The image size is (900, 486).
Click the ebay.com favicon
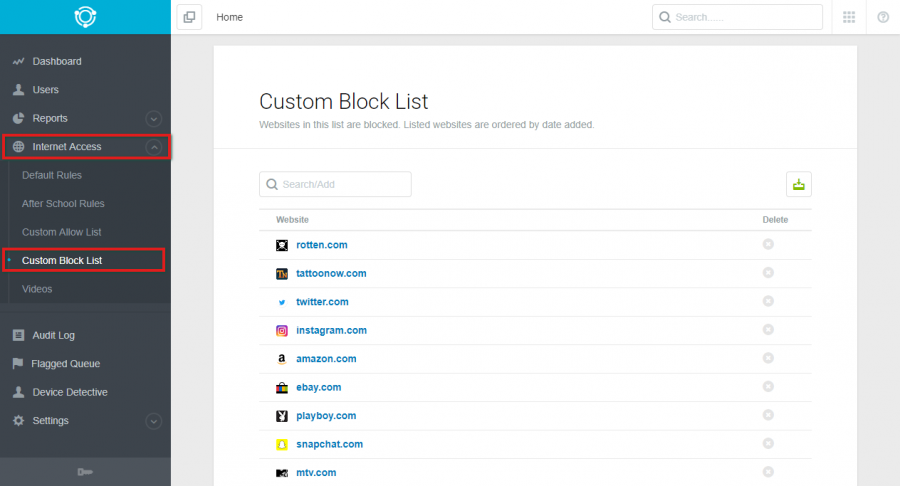point(282,388)
